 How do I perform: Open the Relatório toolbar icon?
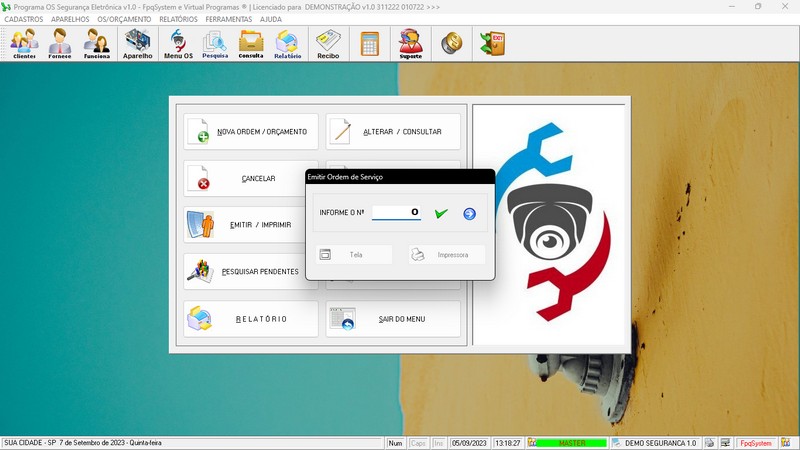287,44
